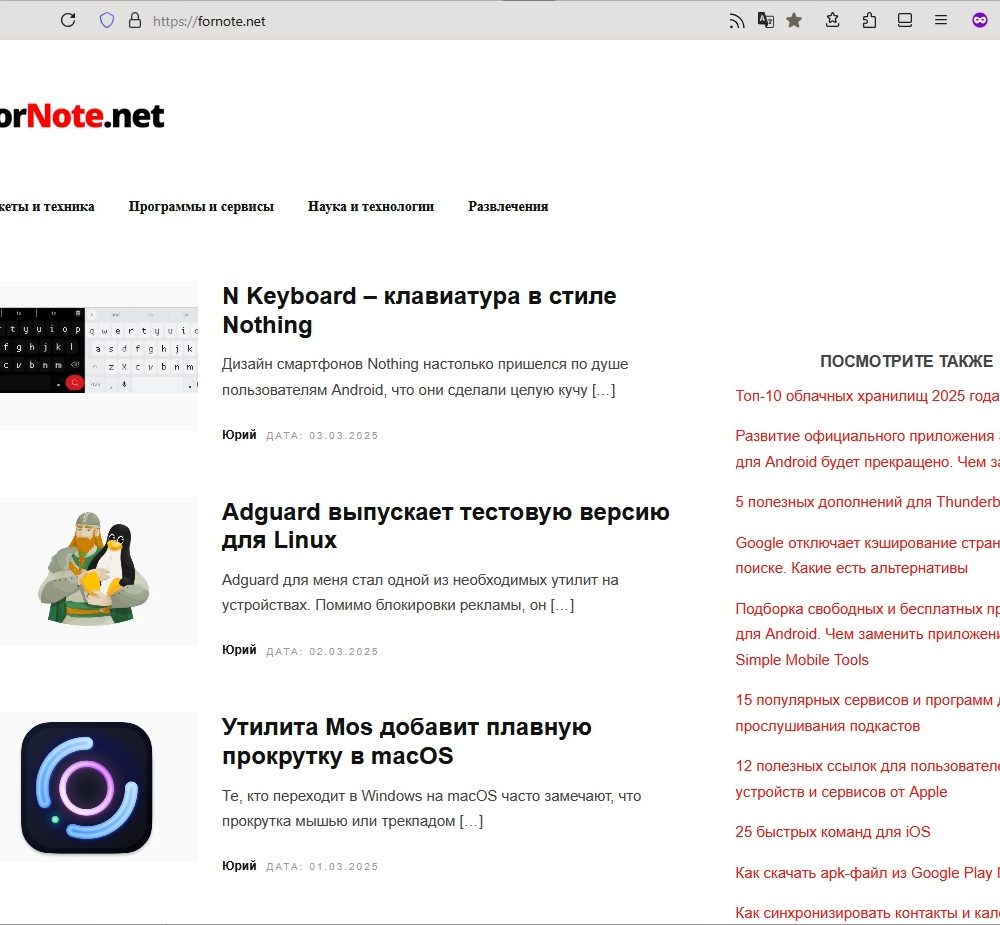This screenshot has width=1000, height=925.
Task: Open the tracking protection shield icon
Action: pos(107,20)
